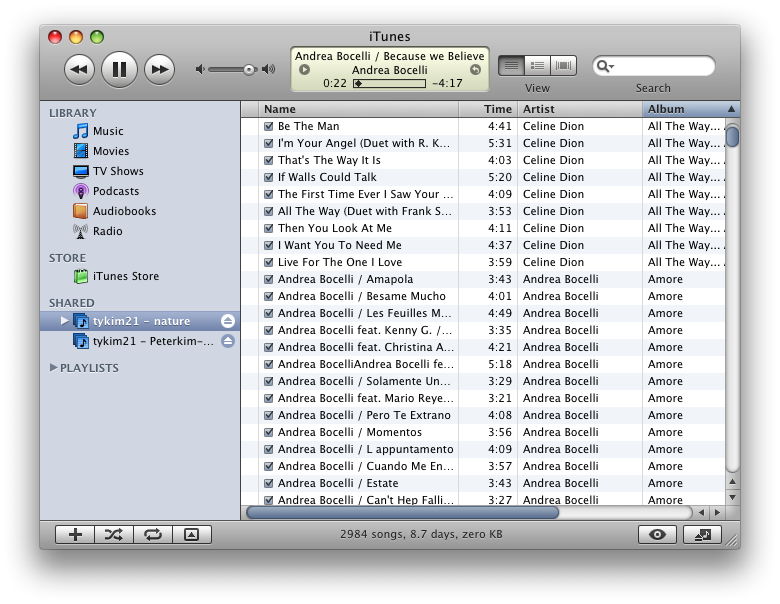The height and width of the screenshot is (604, 780).
Task: Click horizontal scroll right arrow
Action: (717, 512)
